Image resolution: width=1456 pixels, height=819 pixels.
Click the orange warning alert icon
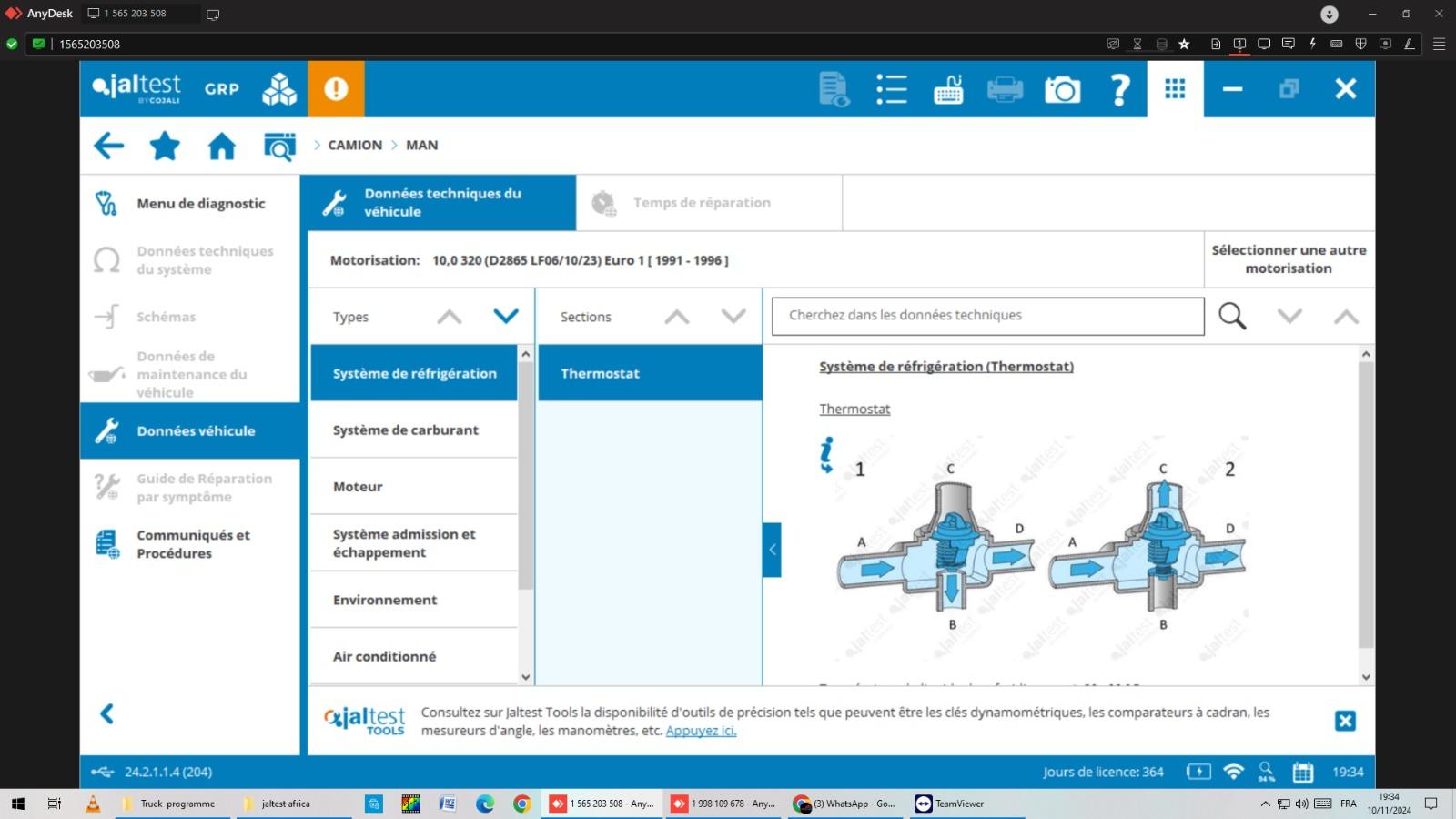click(x=336, y=89)
